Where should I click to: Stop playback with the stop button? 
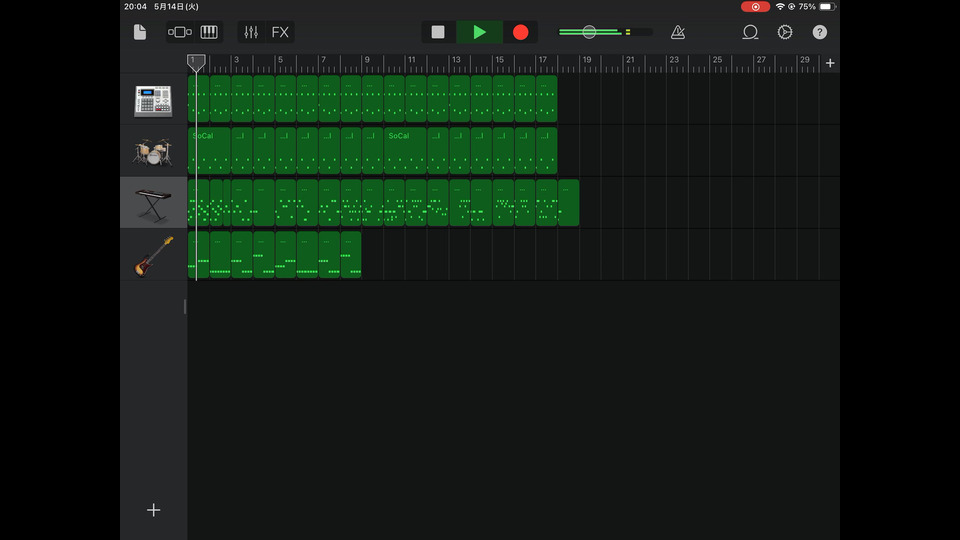click(x=438, y=32)
